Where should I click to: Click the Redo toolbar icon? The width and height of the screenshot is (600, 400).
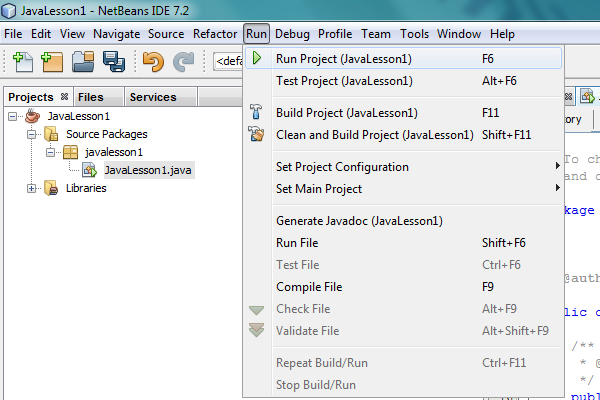(184, 62)
